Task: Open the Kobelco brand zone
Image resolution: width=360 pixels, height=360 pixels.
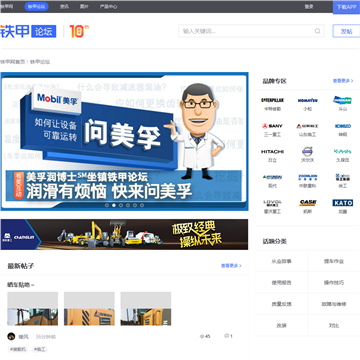Action: (342, 130)
